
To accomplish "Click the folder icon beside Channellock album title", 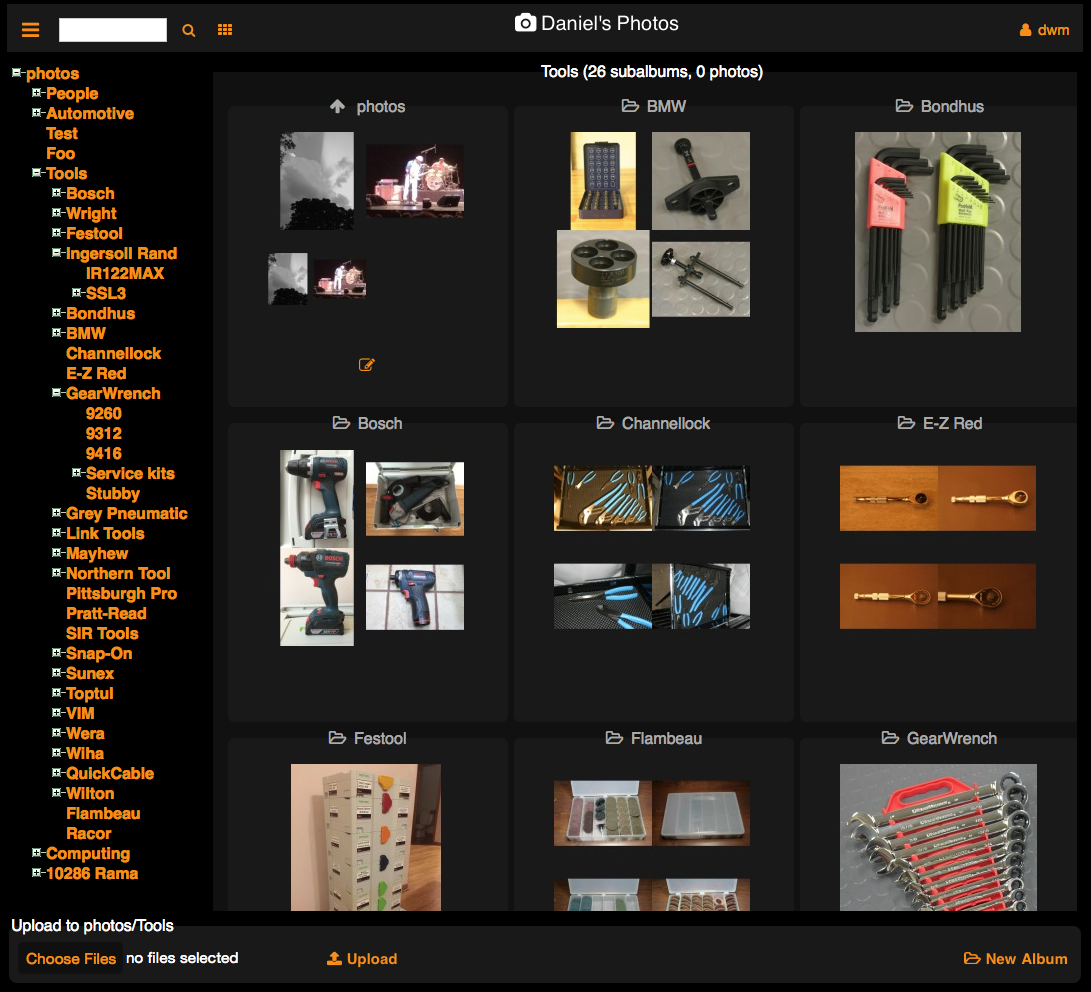I will (605, 423).
